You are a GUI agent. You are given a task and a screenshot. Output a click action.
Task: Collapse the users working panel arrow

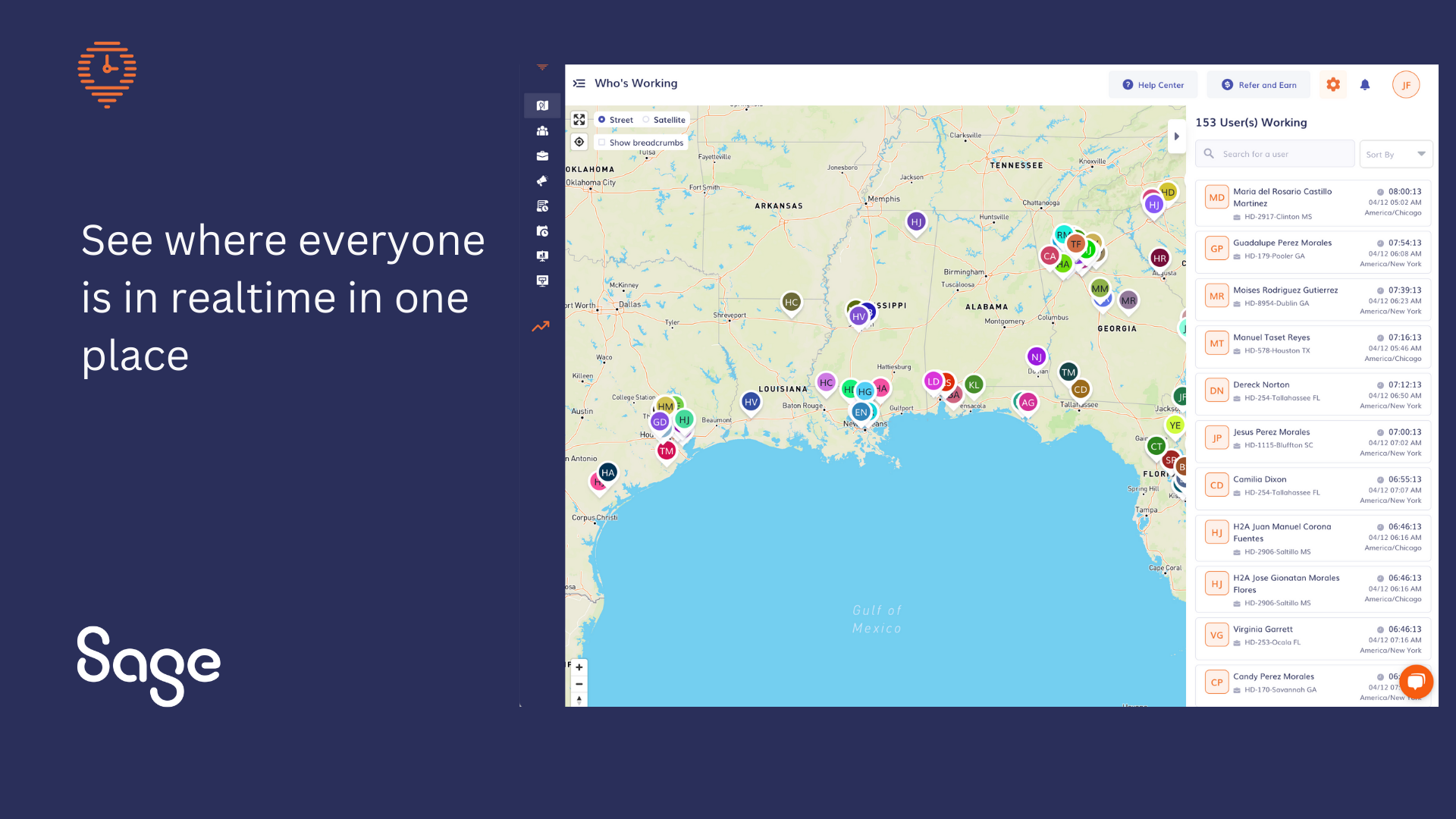pos(1177,136)
